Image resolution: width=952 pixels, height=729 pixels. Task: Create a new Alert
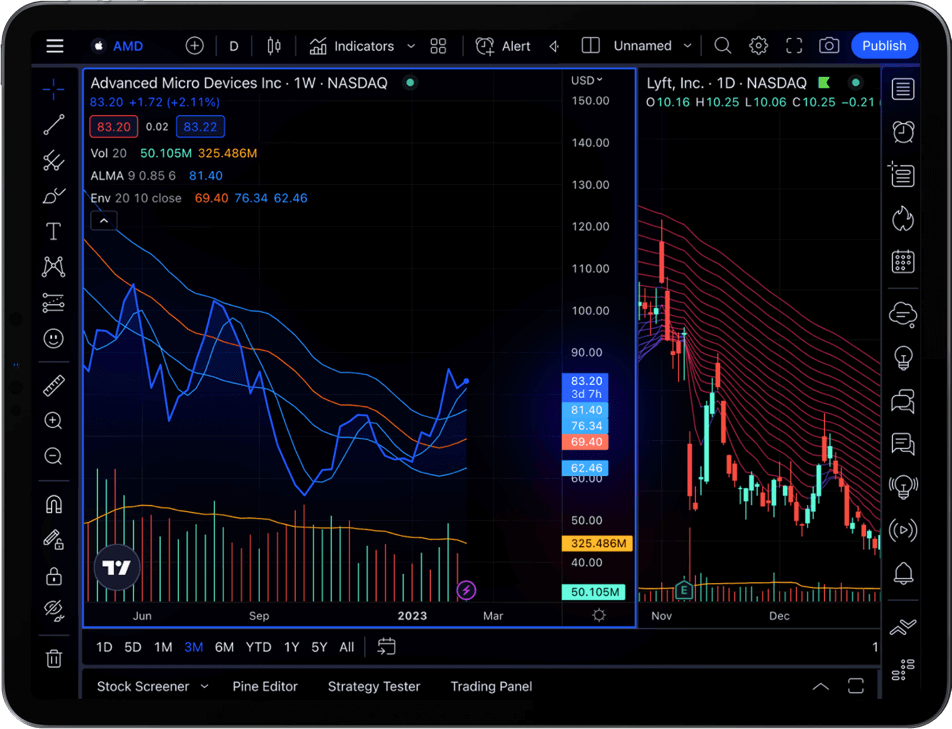(503, 46)
